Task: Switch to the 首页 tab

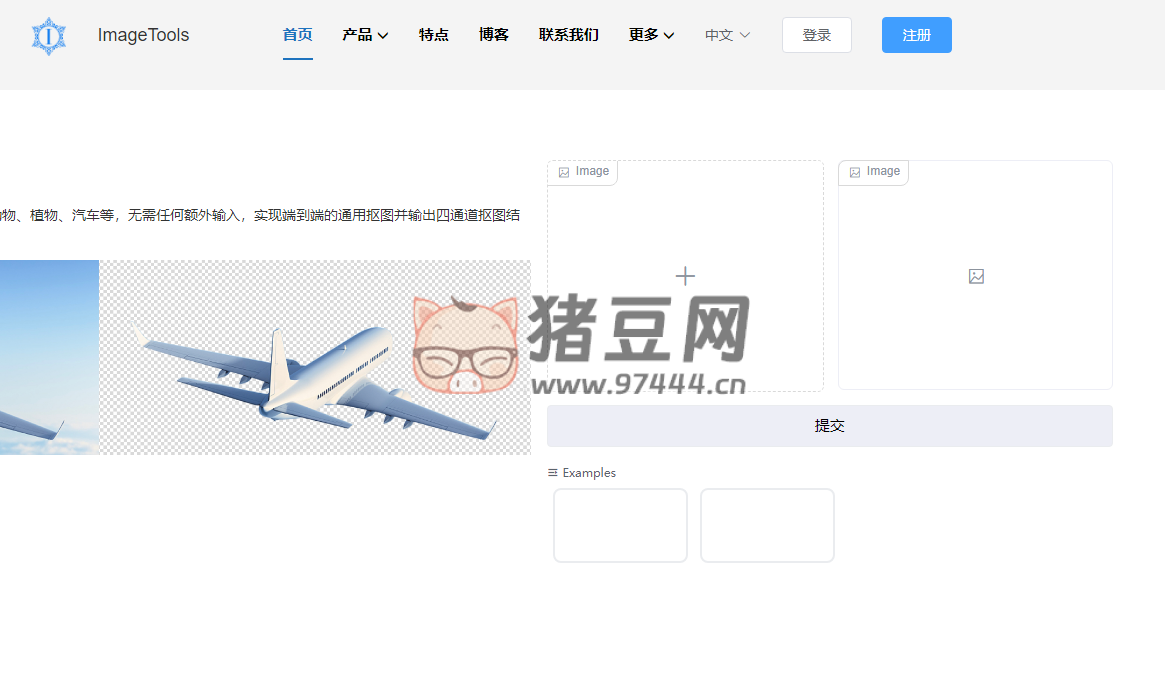Action: (x=297, y=35)
